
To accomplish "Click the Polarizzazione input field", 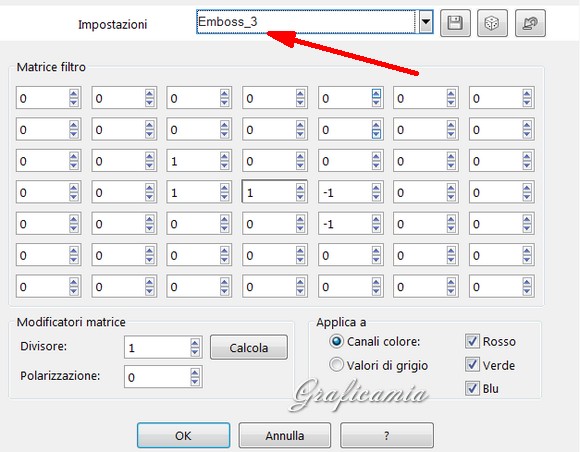I will (157, 377).
